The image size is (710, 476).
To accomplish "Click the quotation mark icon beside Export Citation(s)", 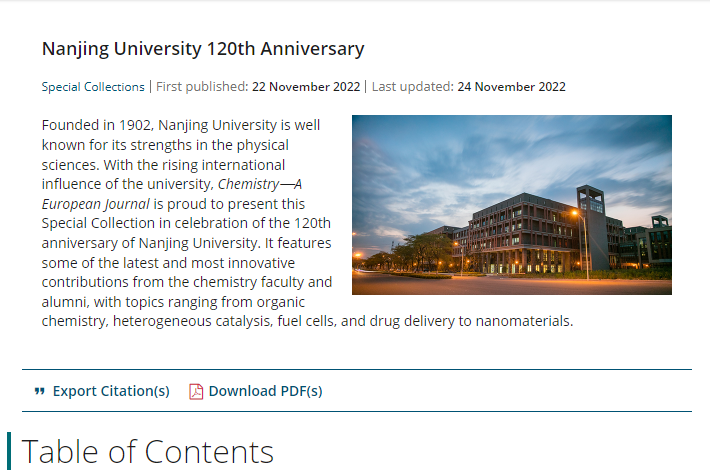I will pos(40,391).
